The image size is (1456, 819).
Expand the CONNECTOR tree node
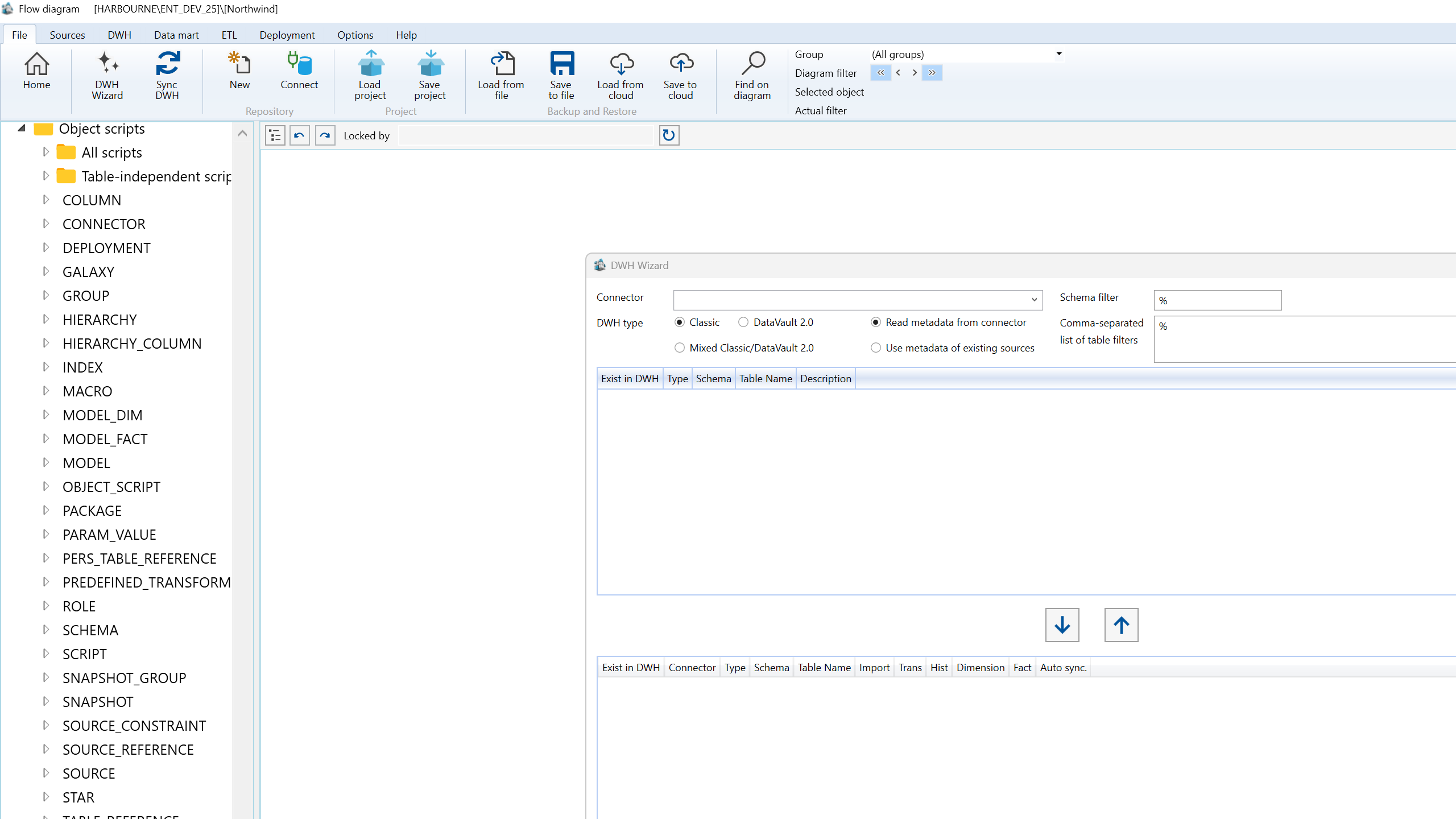[46, 224]
